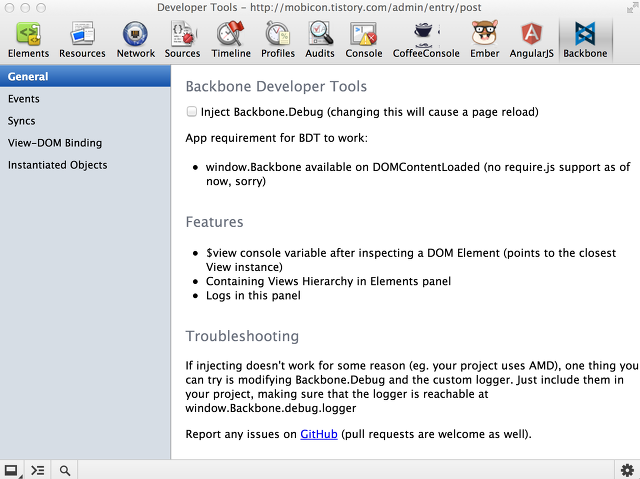Click the Backbone Developer Tools heading
640x479 pixels.
pos(276,86)
